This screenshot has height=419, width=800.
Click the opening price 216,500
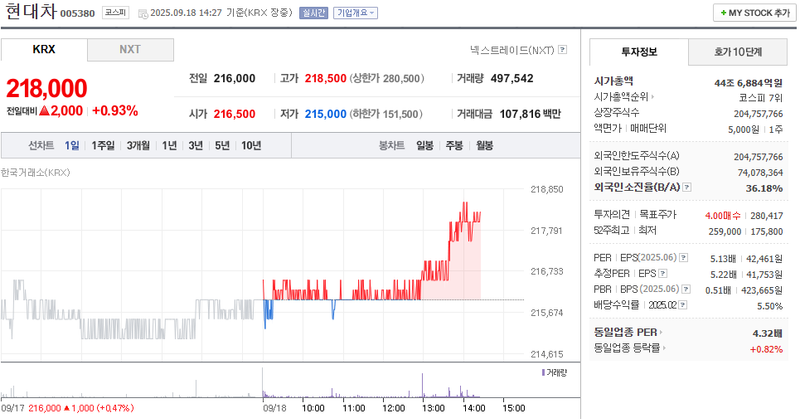(x=234, y=114)
